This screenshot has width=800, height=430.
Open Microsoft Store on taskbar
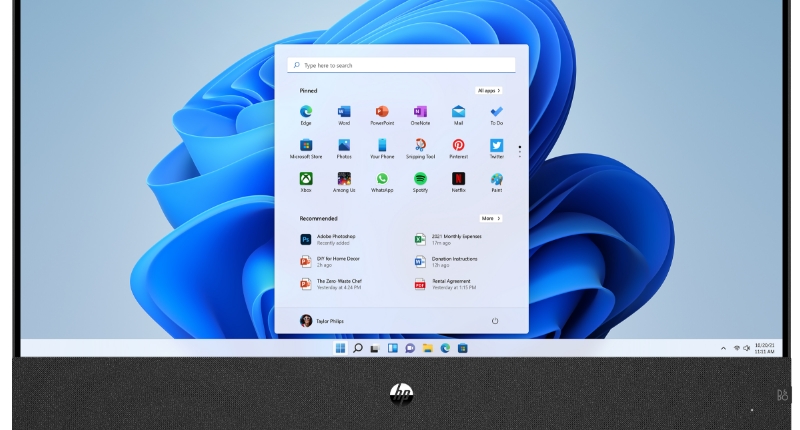tap(462, 348)
